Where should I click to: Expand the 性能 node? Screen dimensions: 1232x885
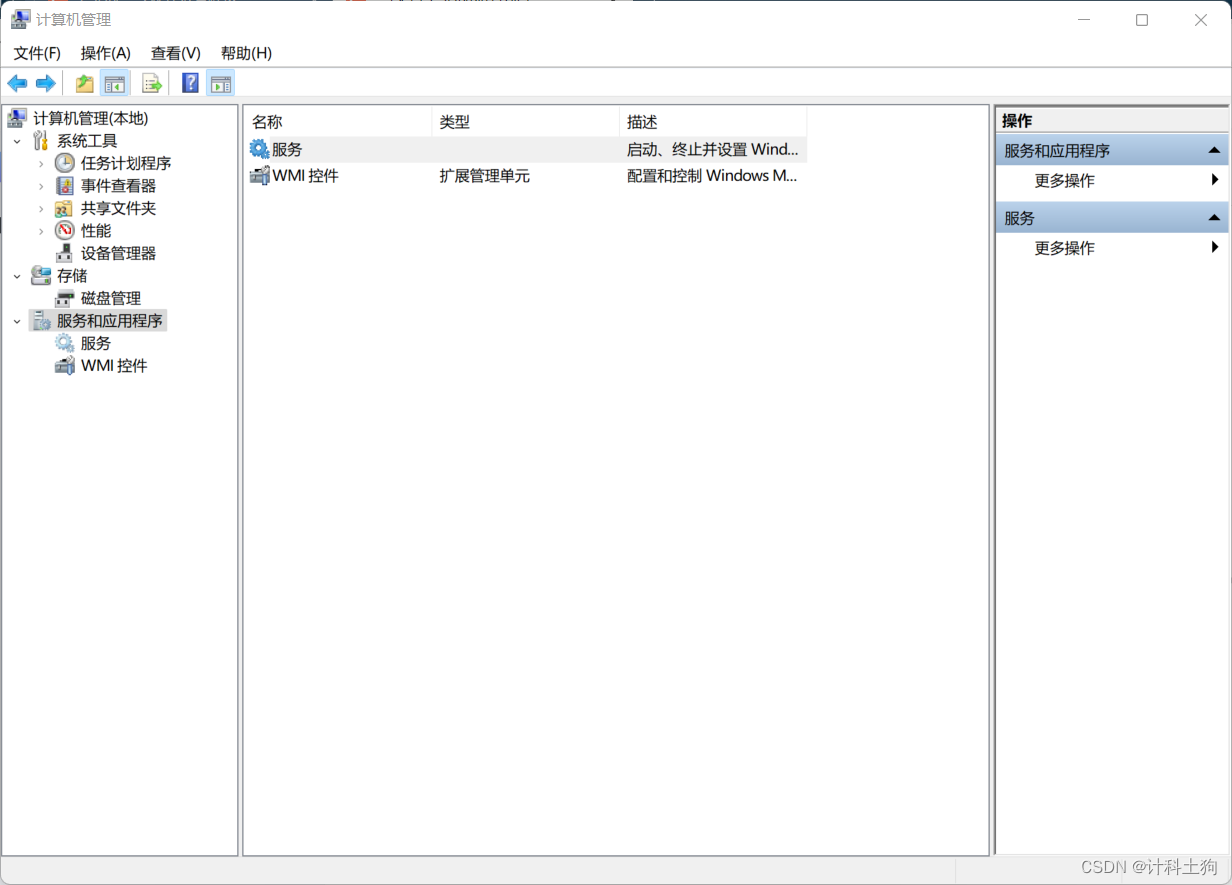pos(41,231)
